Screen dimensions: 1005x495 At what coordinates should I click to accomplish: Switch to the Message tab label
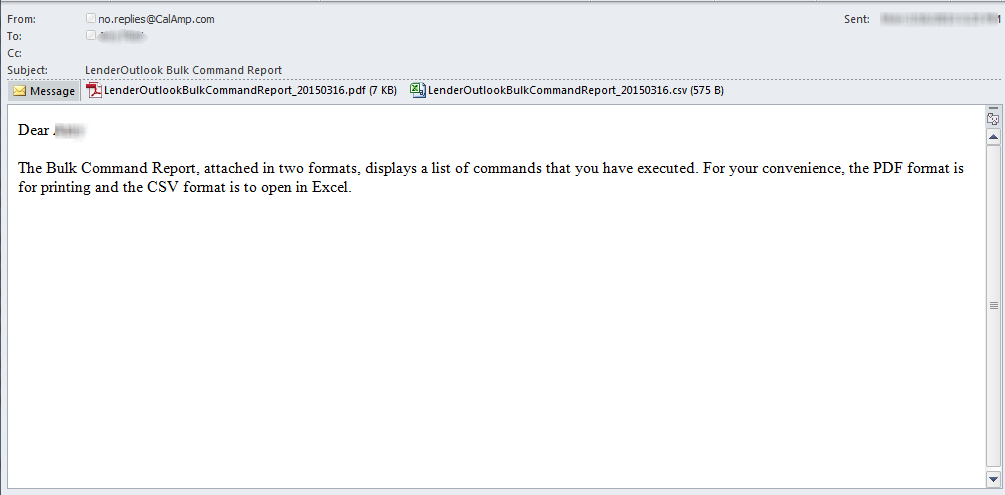[52, 91]
